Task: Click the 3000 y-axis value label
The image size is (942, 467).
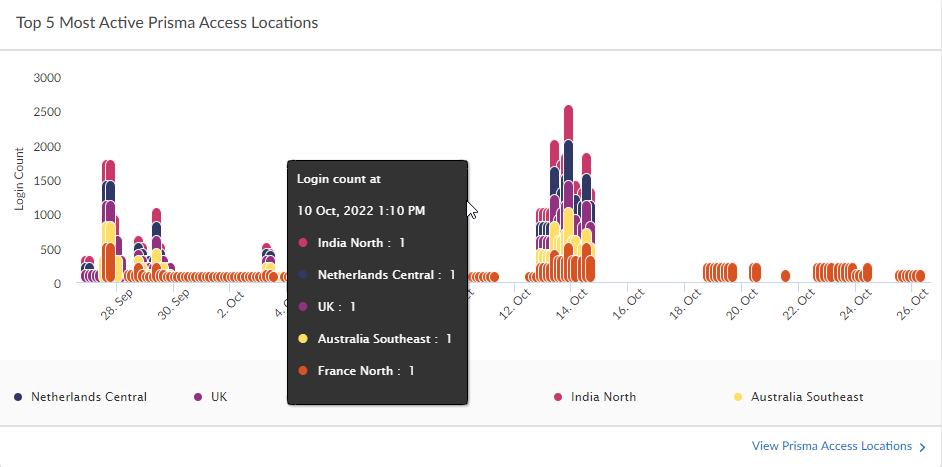Action: [47, 78]
